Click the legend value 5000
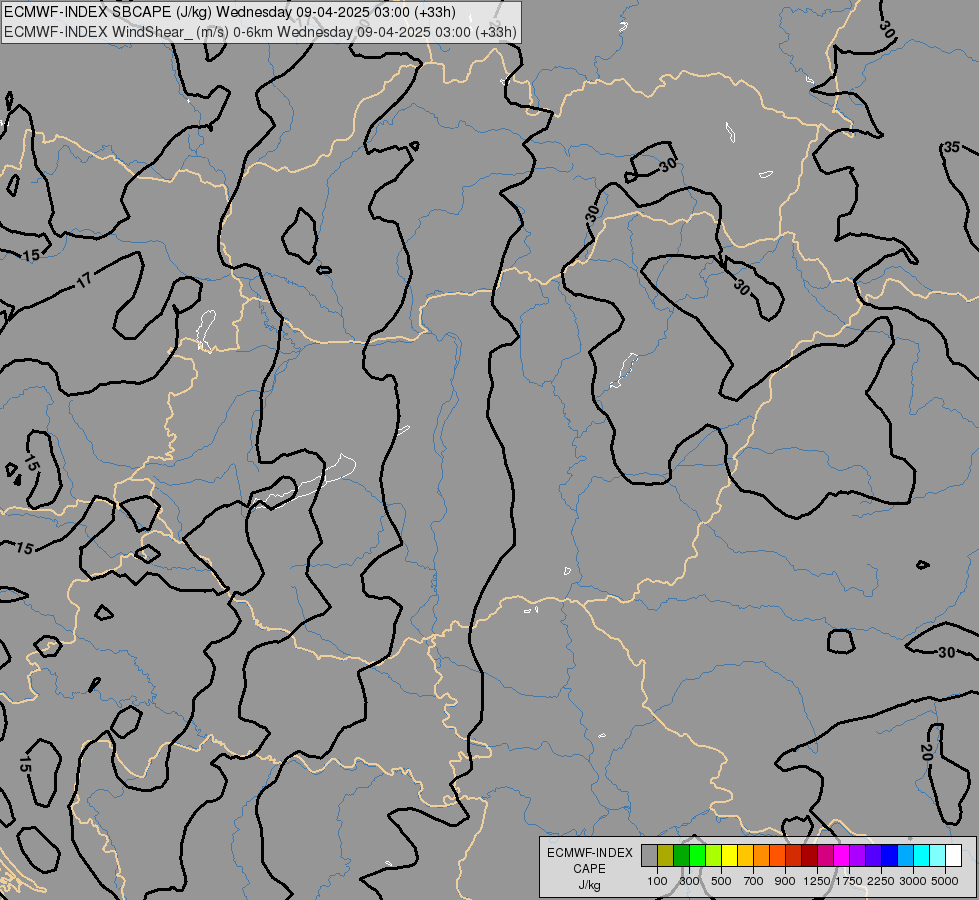The width and height of the screenshot is (979, 900). [x=945, y=881]
